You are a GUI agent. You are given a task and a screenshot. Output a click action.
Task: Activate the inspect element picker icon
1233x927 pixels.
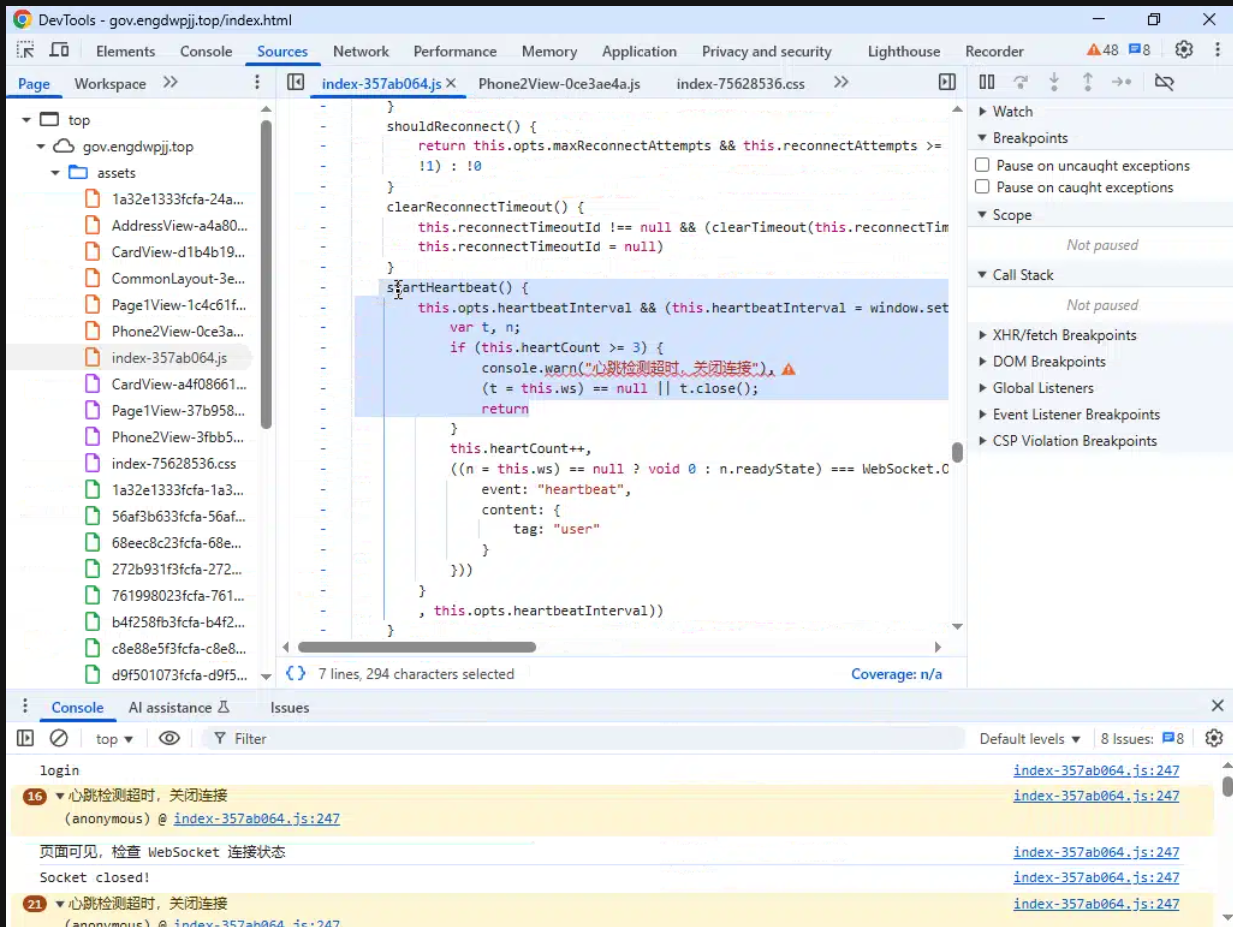26,50
